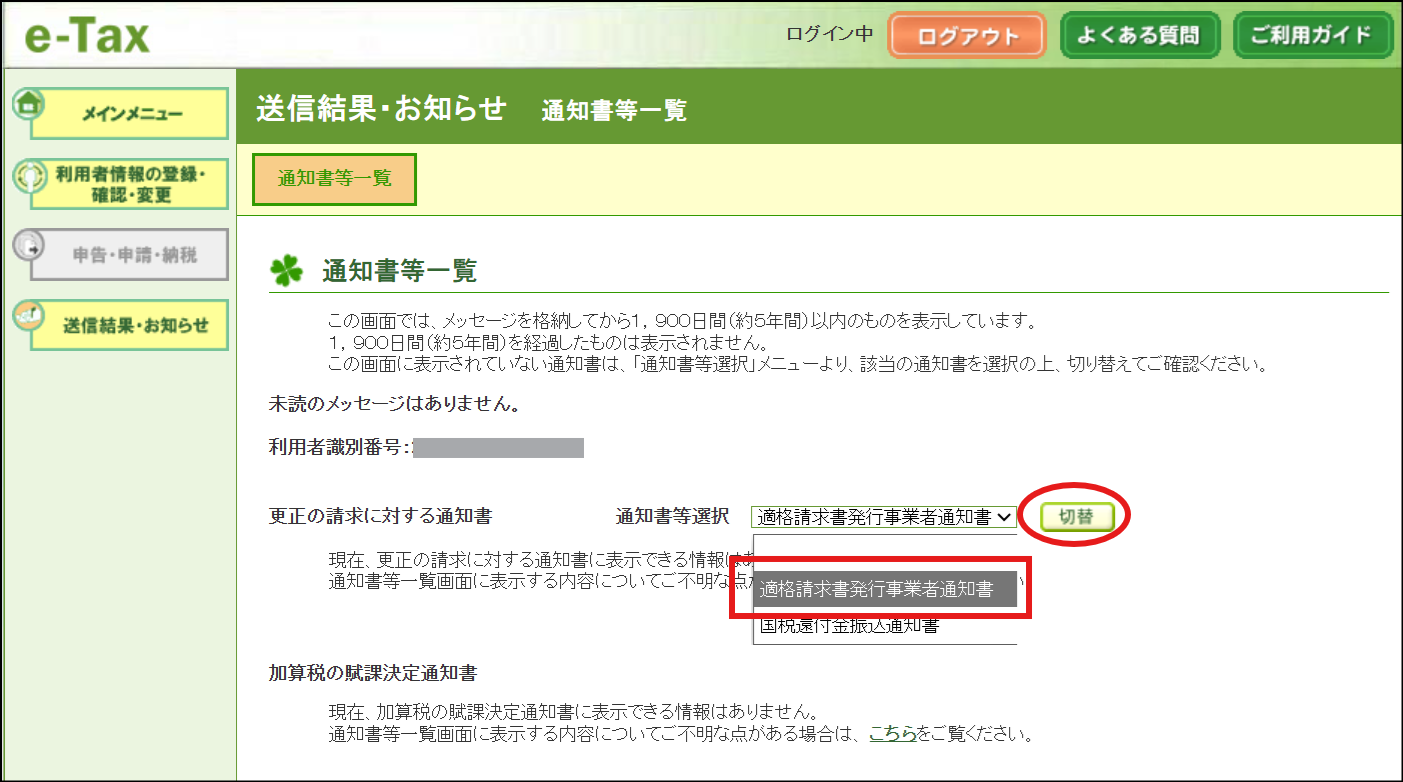Click the 通知書等選択 label
1403x782 pixels.
tap(675, 517)
